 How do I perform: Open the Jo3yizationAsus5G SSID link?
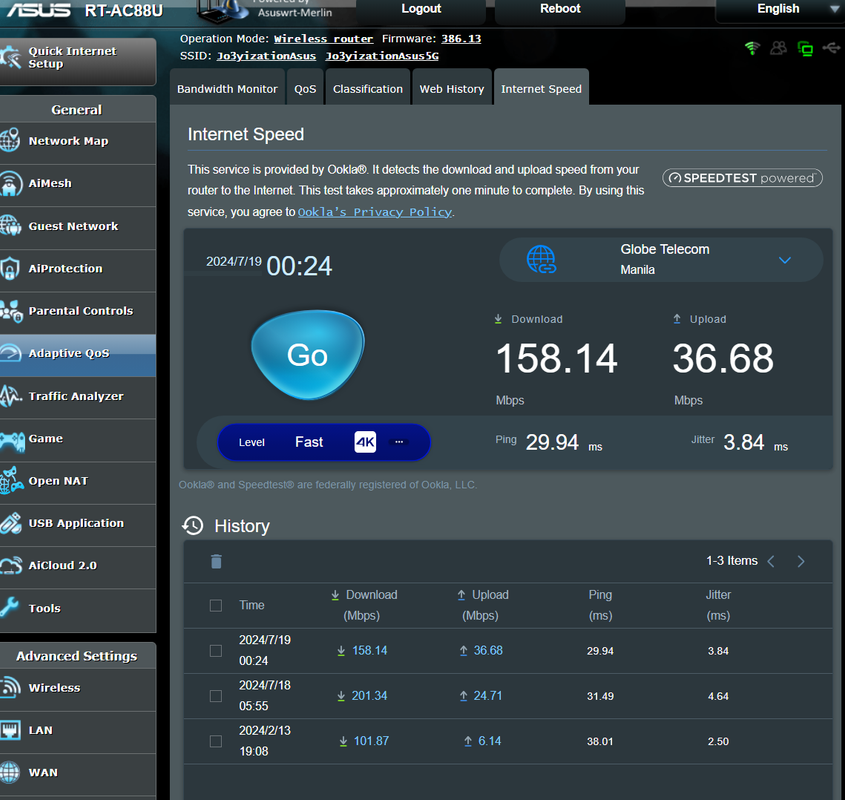click(x=382, y=56)
